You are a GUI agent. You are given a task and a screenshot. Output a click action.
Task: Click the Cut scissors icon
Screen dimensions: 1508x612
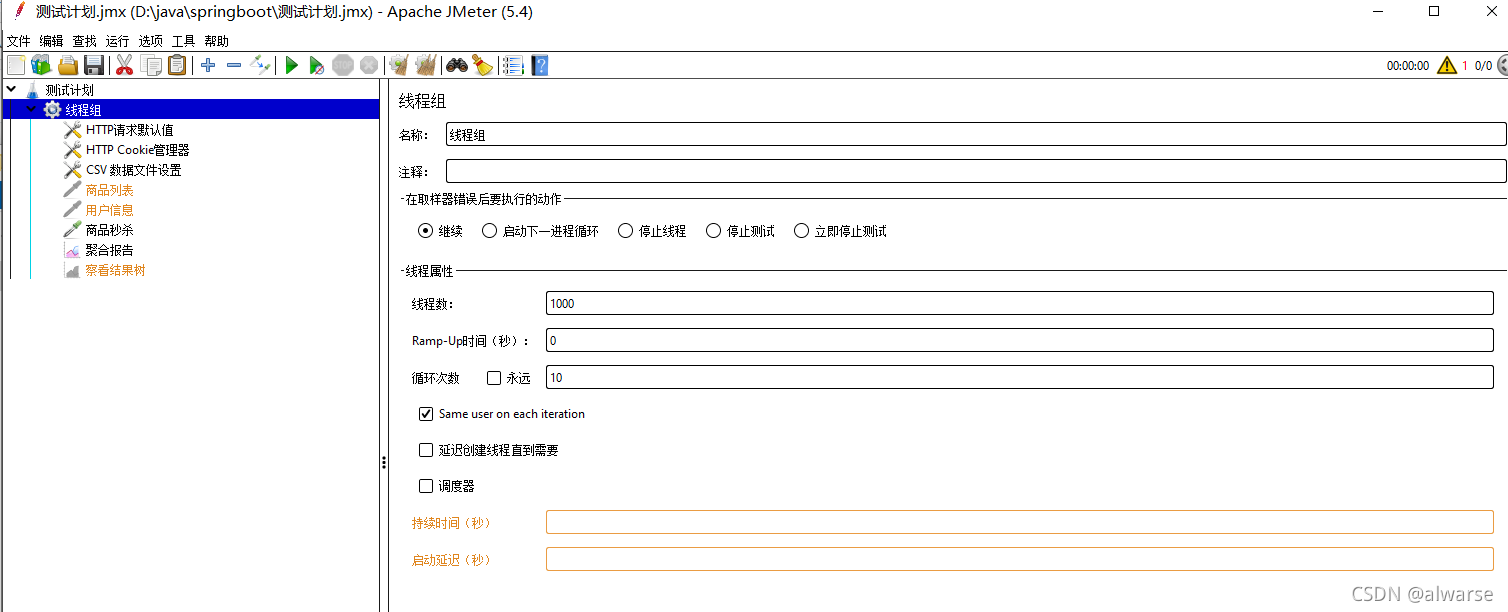[124, 66]
